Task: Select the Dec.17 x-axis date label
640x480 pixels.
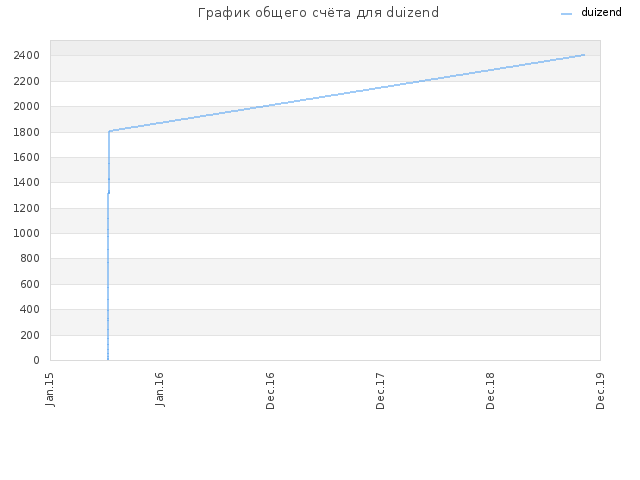Action: point(380,391)
